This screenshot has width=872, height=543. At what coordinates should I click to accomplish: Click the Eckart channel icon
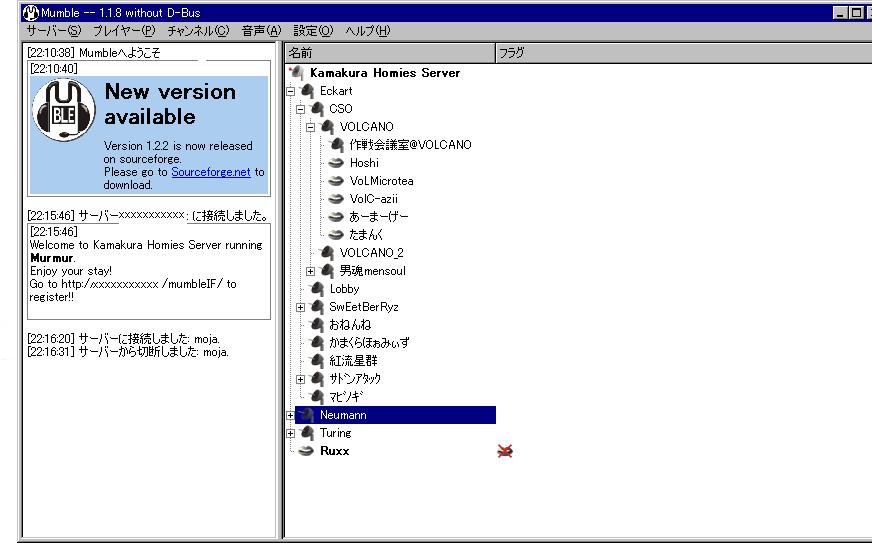(x=307, y=91)
